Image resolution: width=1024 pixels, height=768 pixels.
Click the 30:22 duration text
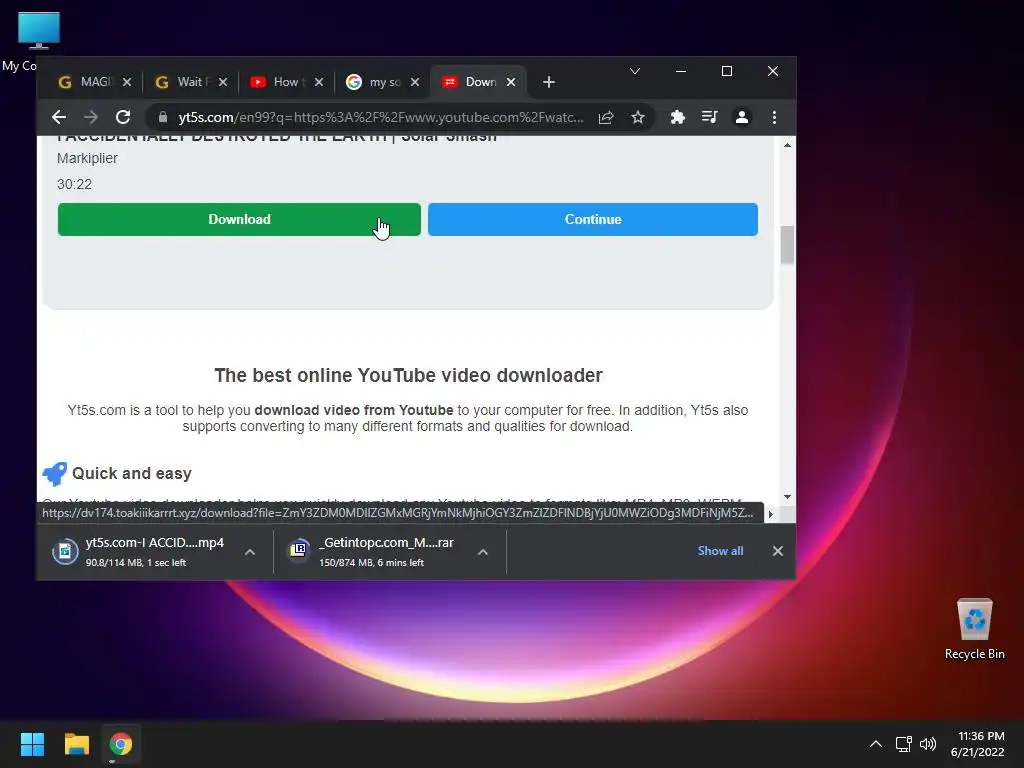point(74,184)
